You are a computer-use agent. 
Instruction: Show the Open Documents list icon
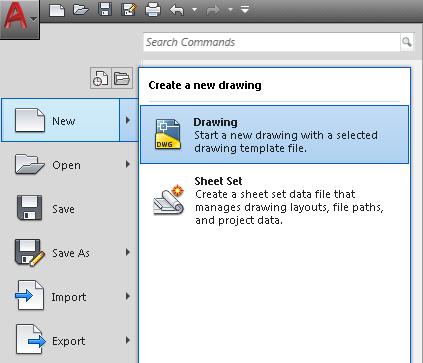pos(122,78)
